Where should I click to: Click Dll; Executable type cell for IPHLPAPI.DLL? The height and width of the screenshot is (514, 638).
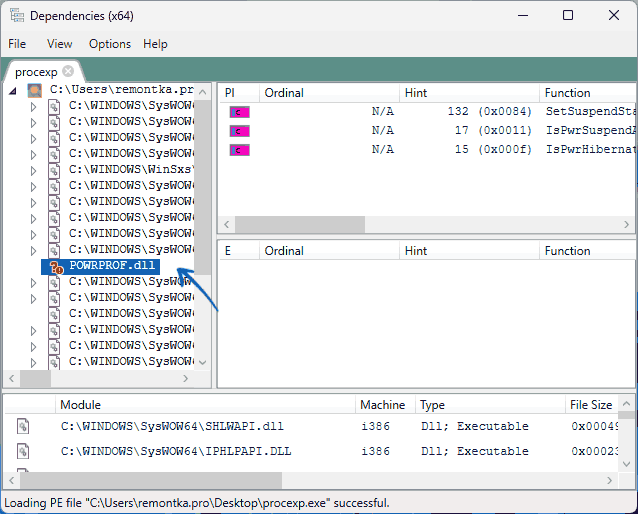(474, 451)
